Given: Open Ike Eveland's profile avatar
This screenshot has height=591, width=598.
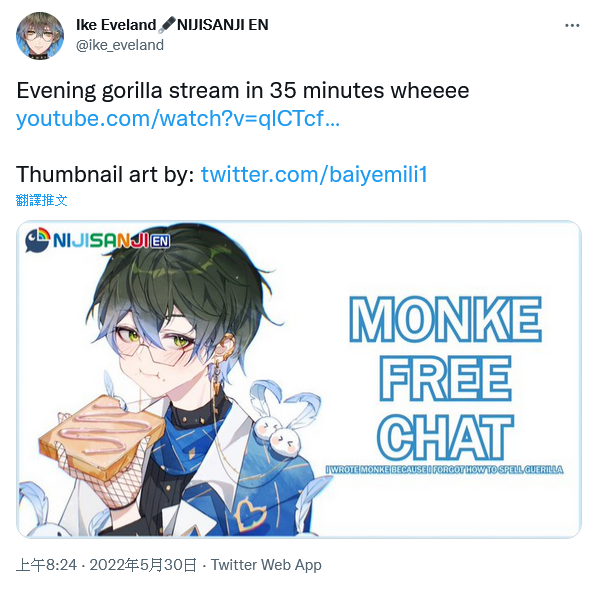Looking at the screenshot, I should [x=40, y=36].
